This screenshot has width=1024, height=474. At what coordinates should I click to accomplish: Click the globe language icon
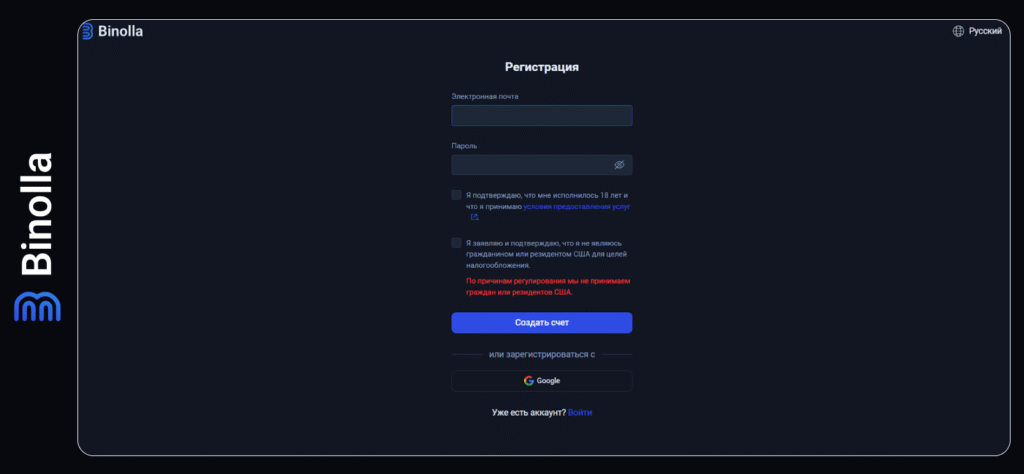point(958,31)
